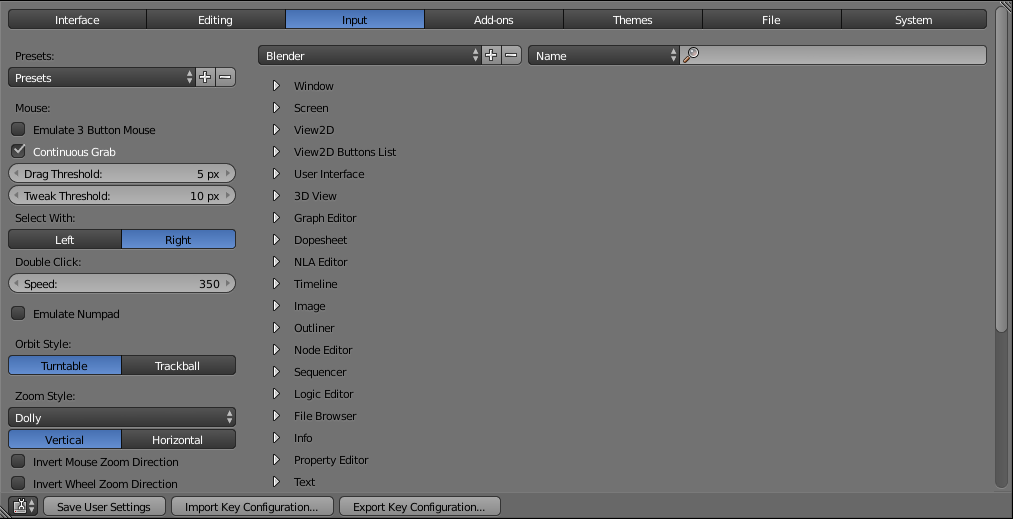Screen dimensions: 1013x519
Task: Select Trackball orbit style
Action: pos(178,366)
